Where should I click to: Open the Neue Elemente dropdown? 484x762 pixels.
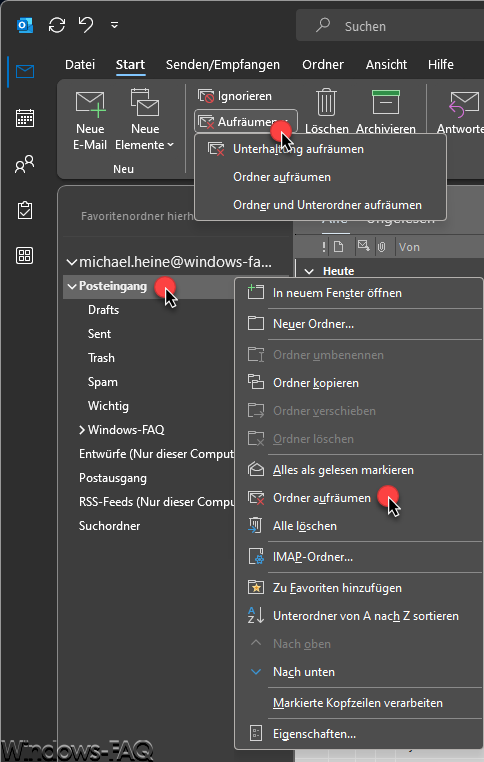[x=144, y=120]
